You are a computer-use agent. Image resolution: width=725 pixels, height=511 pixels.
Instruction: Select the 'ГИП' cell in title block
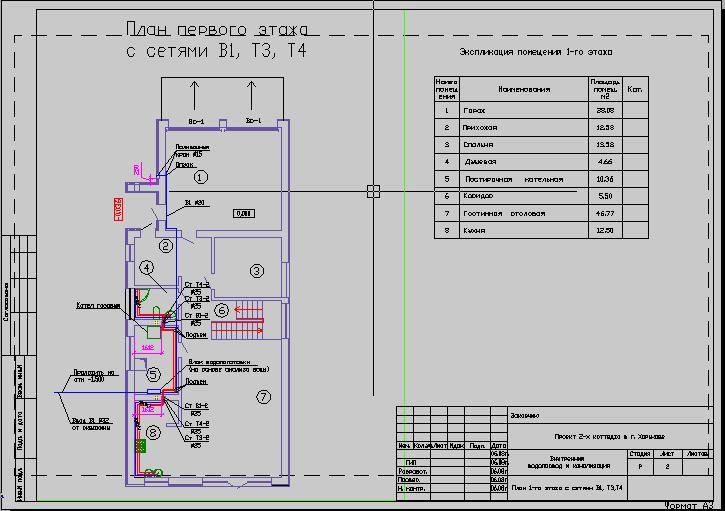click(x=412, y=462)
